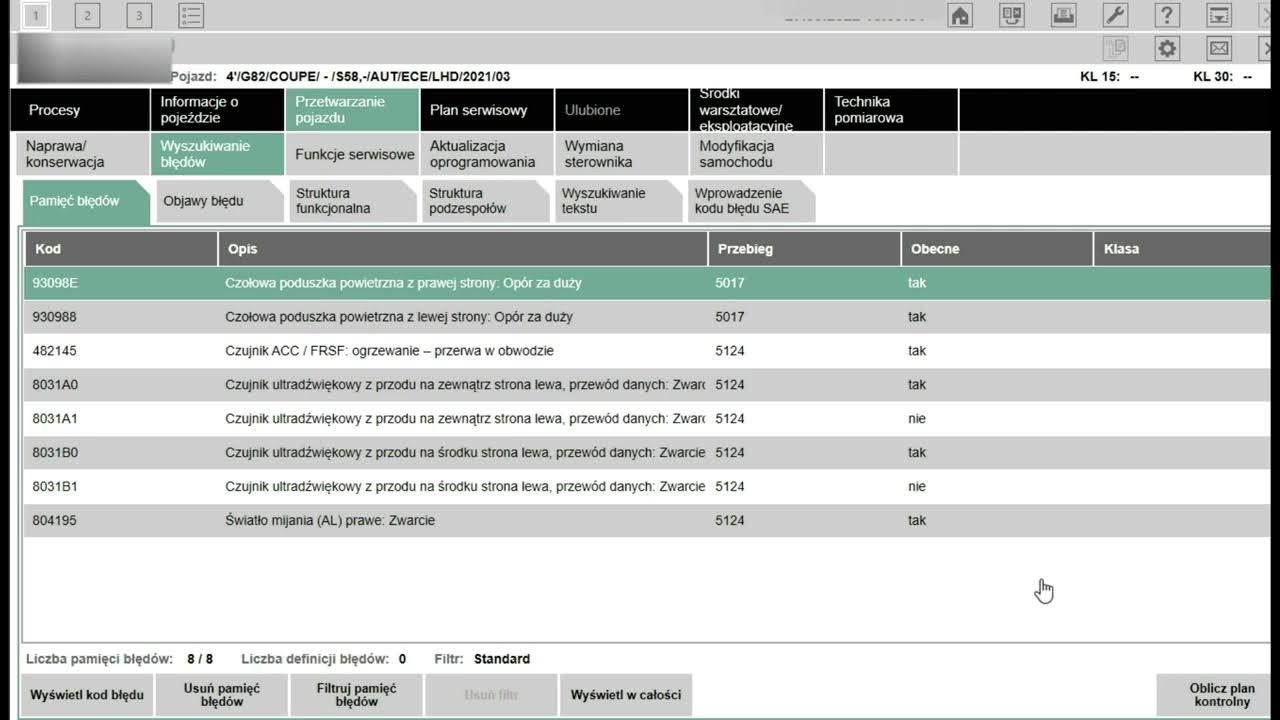This screenshot has height=720, width=1280.
Task: Switch to Pamięć błędów tab
Action: [x=86, y=201]
